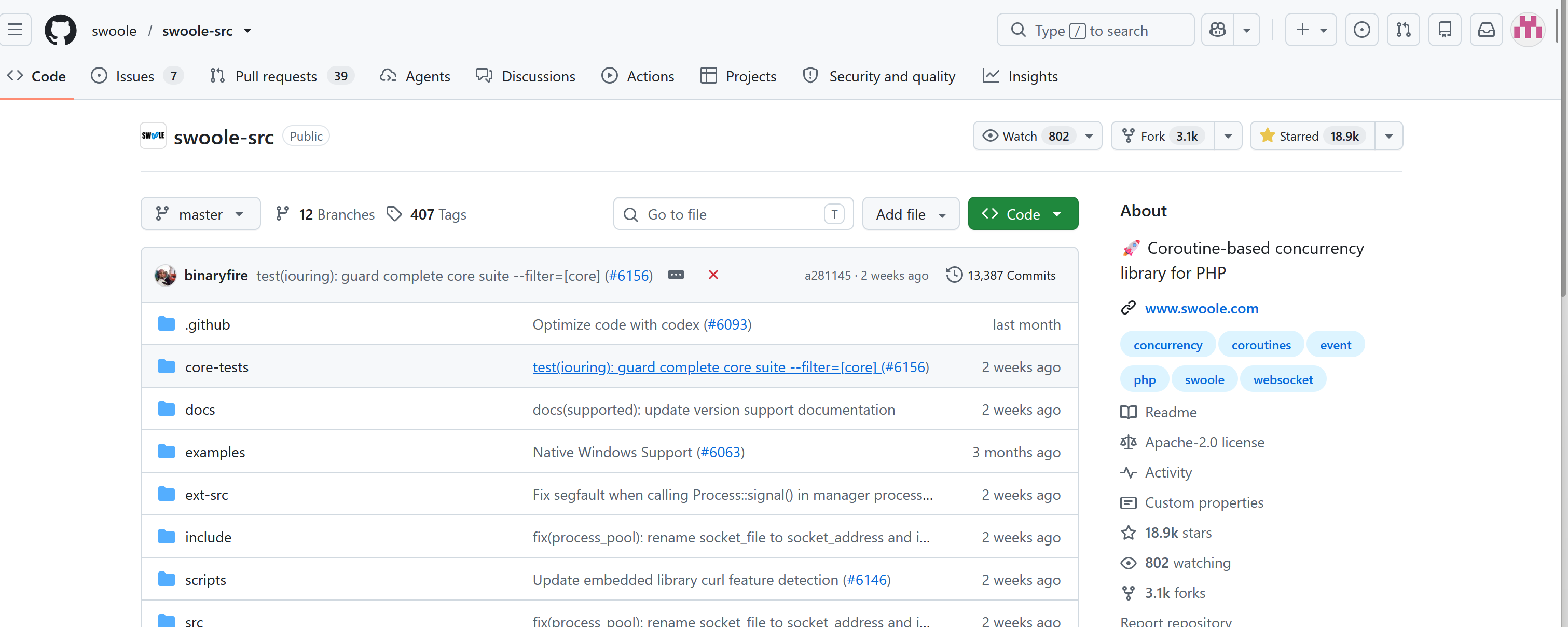
Task: Open the .github folder
Action: tap(208, 324)
